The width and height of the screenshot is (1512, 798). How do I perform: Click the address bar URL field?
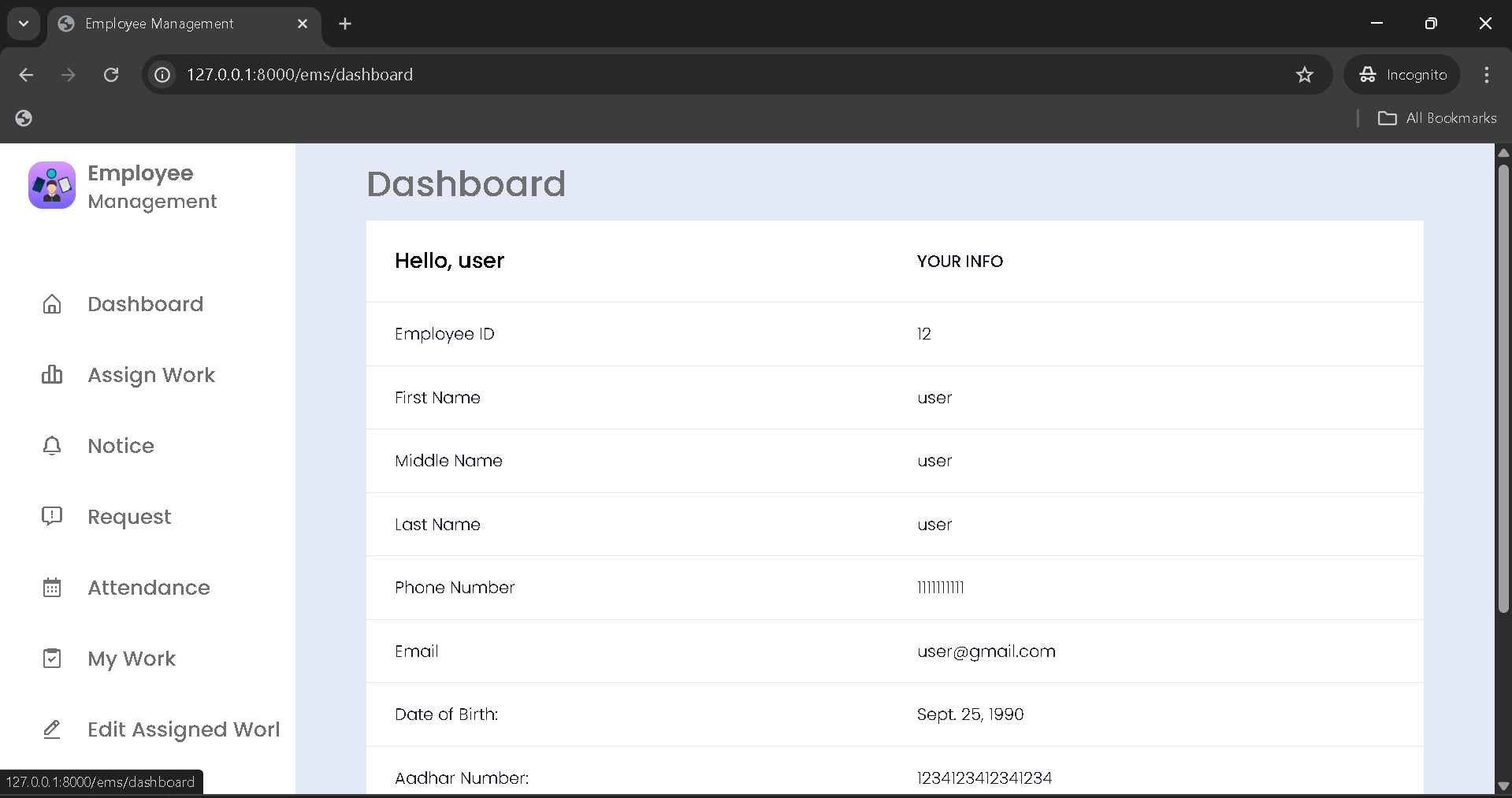(709, 75)
